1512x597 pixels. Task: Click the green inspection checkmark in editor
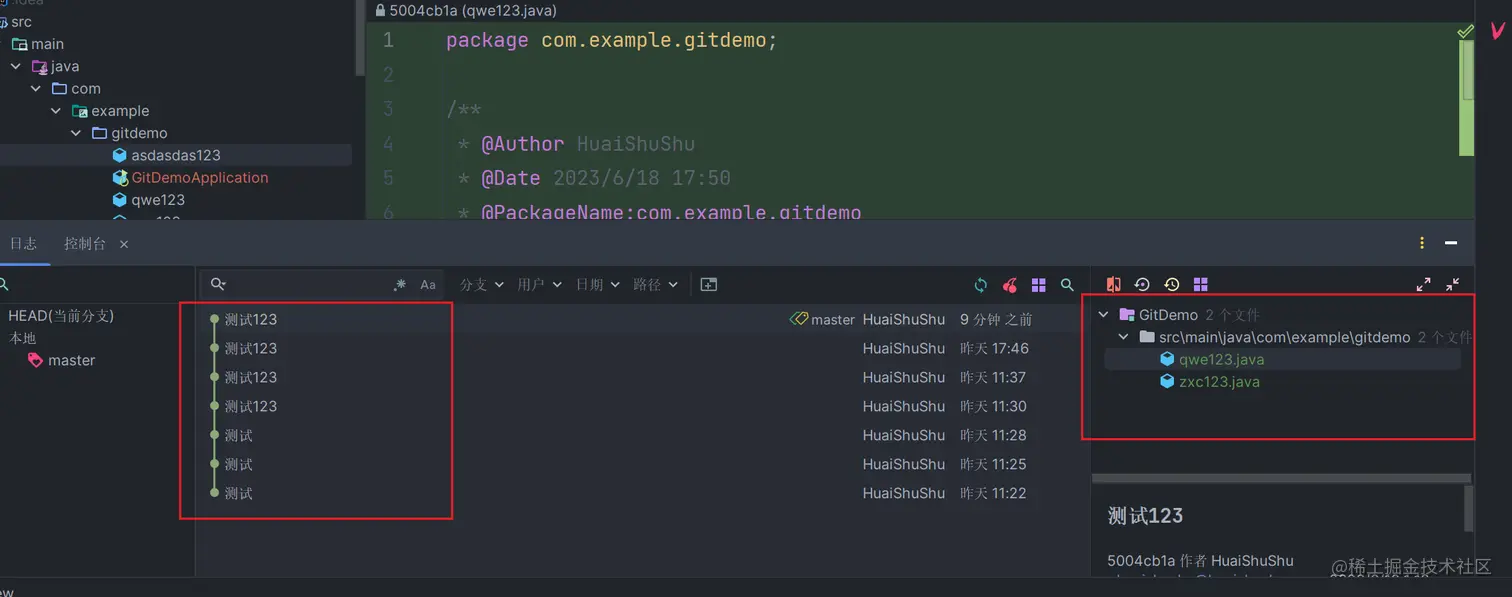coord(1465,32)
